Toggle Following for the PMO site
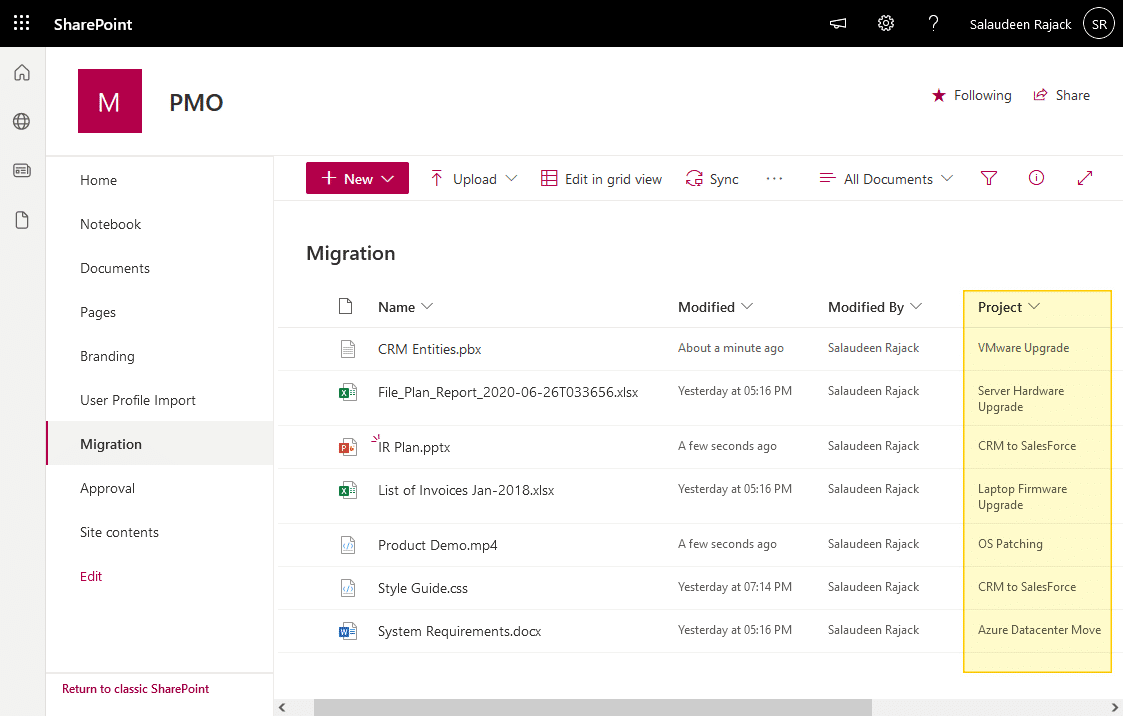This screenshot has width=1123, height=716. [x=971, y=95]
